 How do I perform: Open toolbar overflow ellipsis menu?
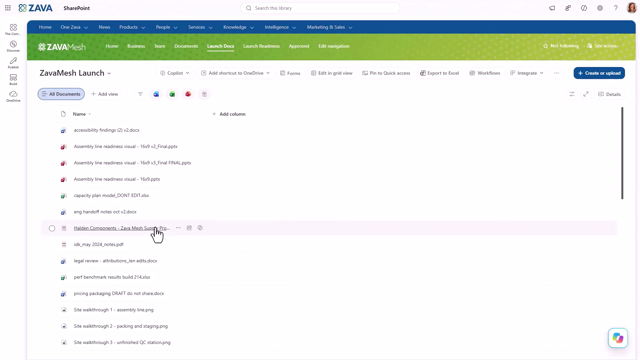click(556, 73)
